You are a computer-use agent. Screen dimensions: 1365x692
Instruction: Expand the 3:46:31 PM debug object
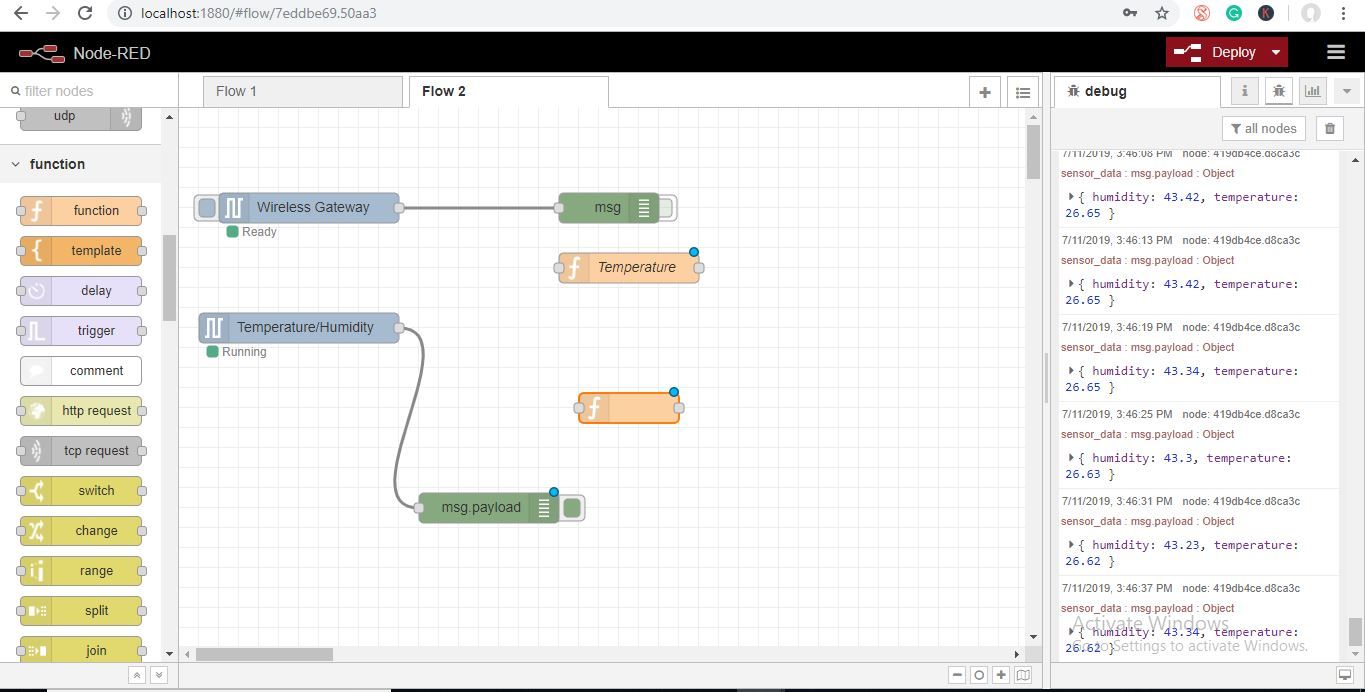click(x=1071, y=545)
